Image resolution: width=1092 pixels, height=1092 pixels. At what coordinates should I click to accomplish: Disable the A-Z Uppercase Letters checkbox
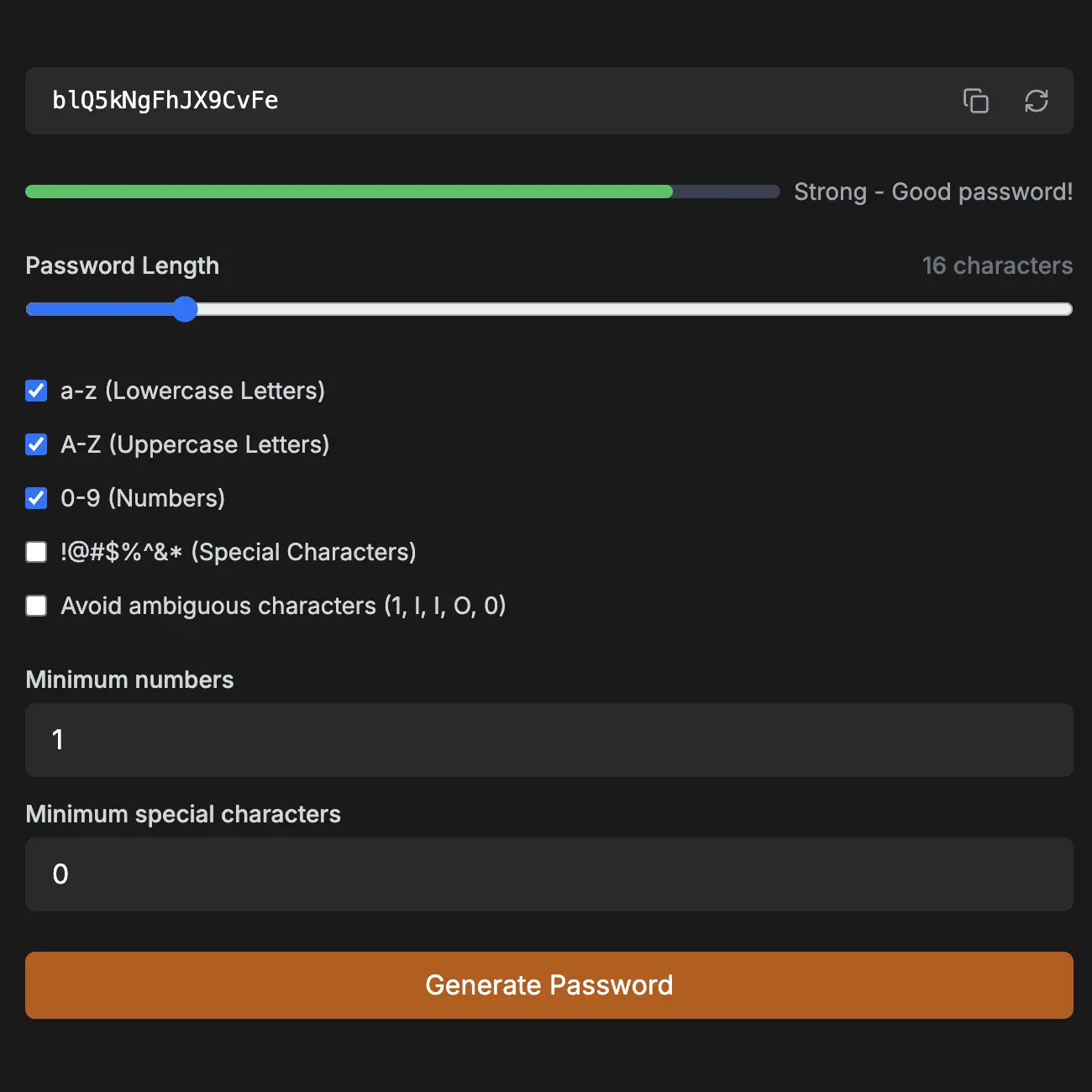click(36, 444)
